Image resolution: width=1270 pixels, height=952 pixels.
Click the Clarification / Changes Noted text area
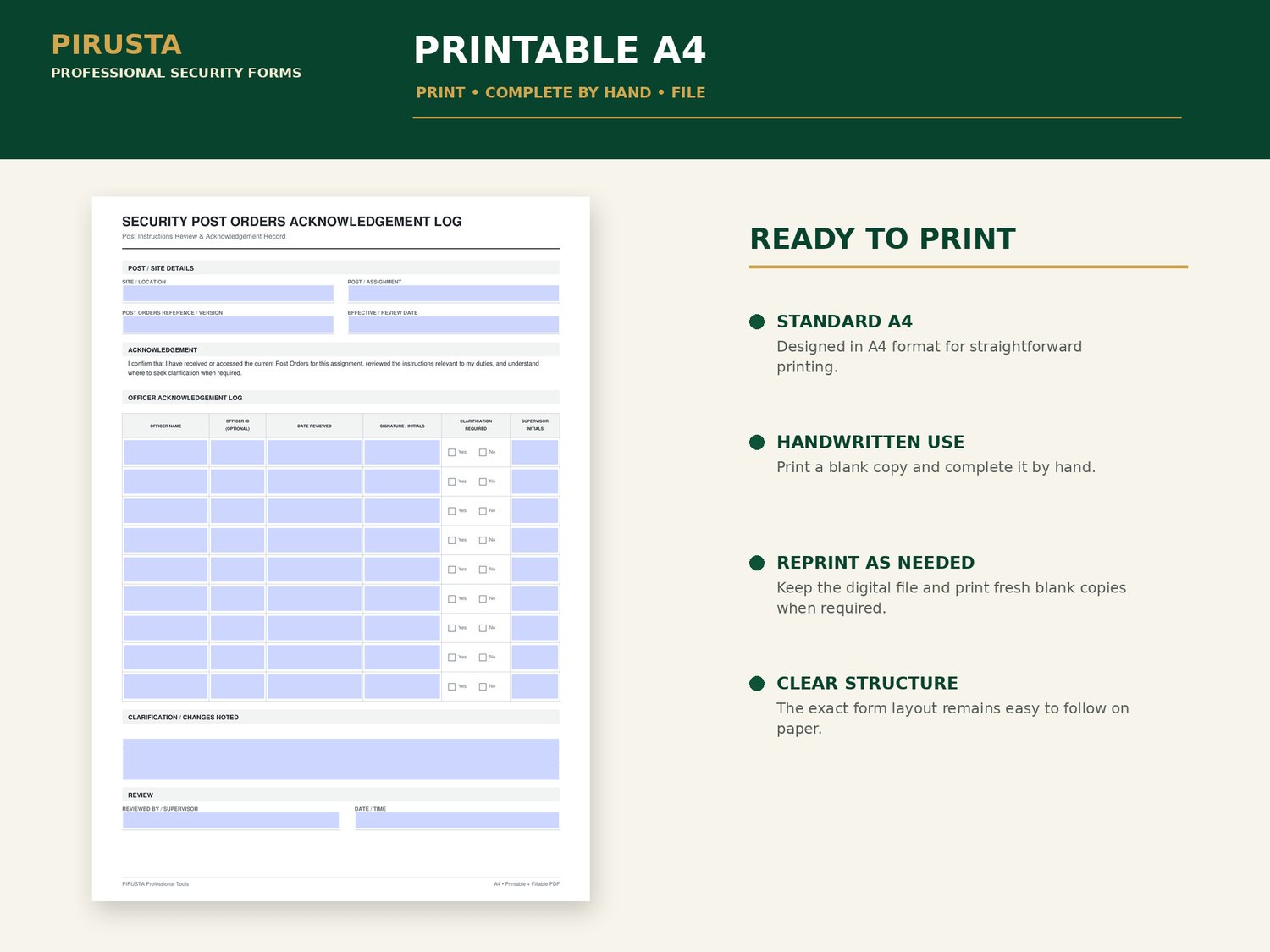tap(340, 759)
